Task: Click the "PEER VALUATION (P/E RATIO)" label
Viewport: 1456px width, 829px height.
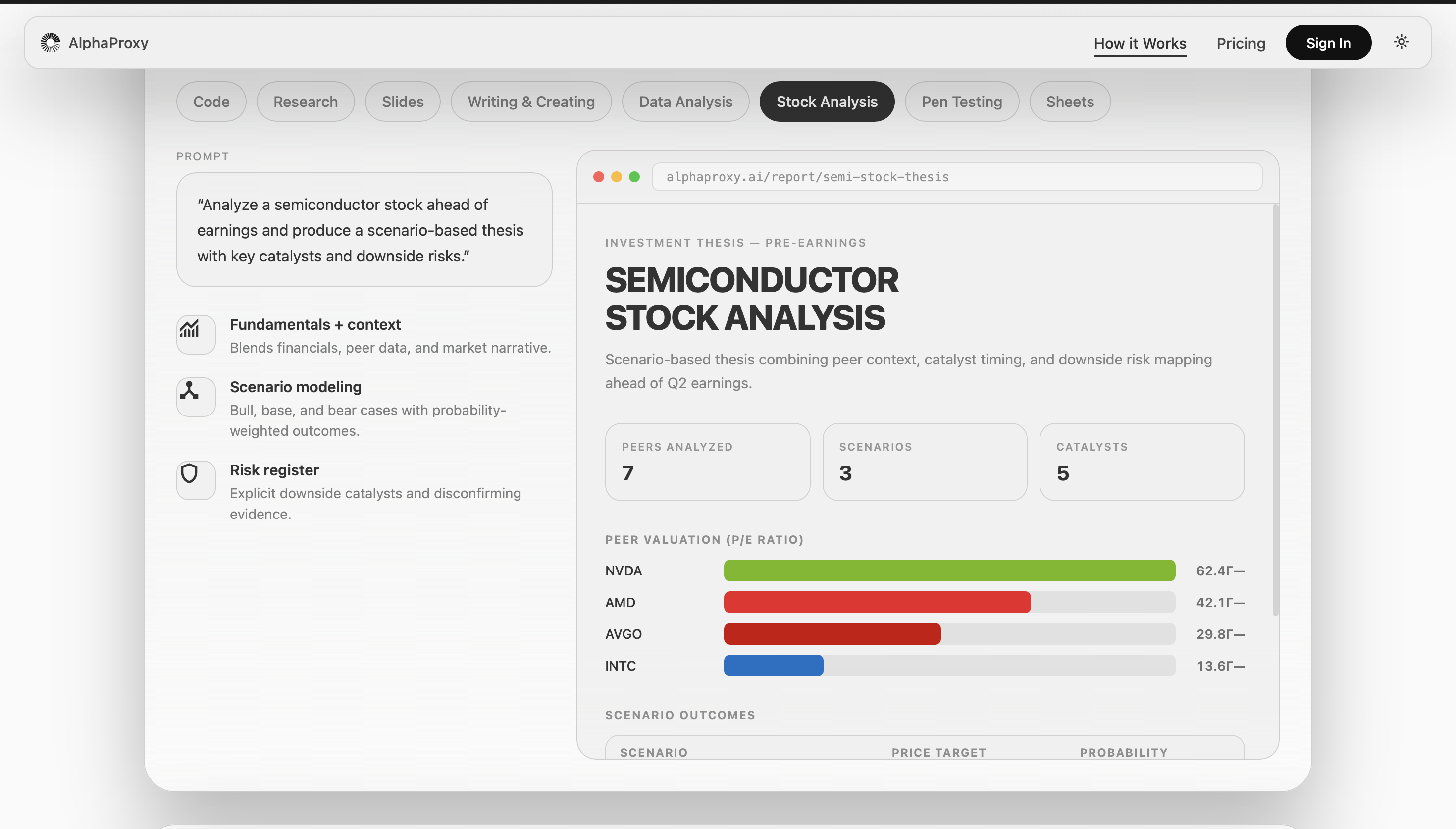Action: pos(704,540)
